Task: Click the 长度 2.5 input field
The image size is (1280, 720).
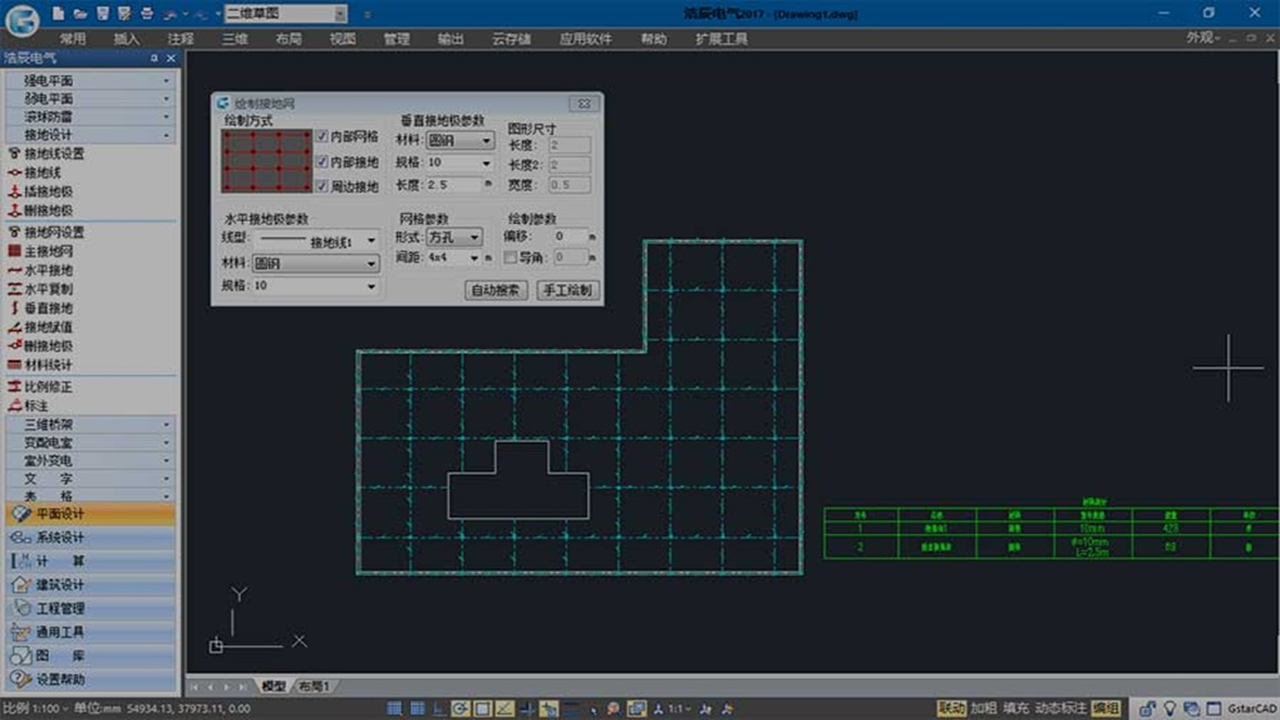Action: coord(452,185)
